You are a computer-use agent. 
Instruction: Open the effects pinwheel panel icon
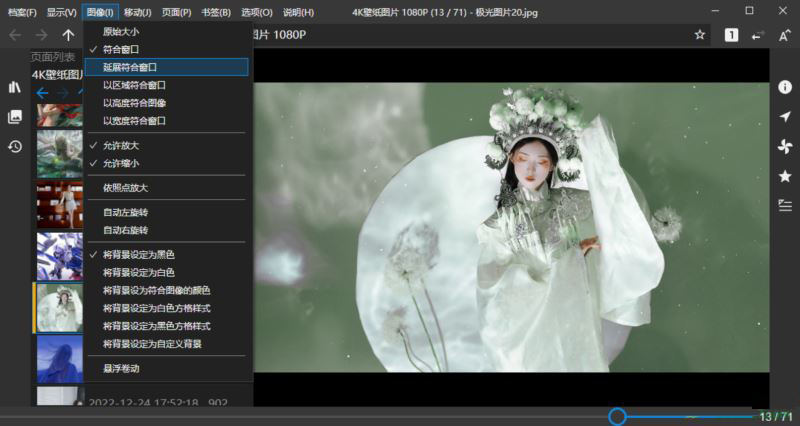pos(785,147)
